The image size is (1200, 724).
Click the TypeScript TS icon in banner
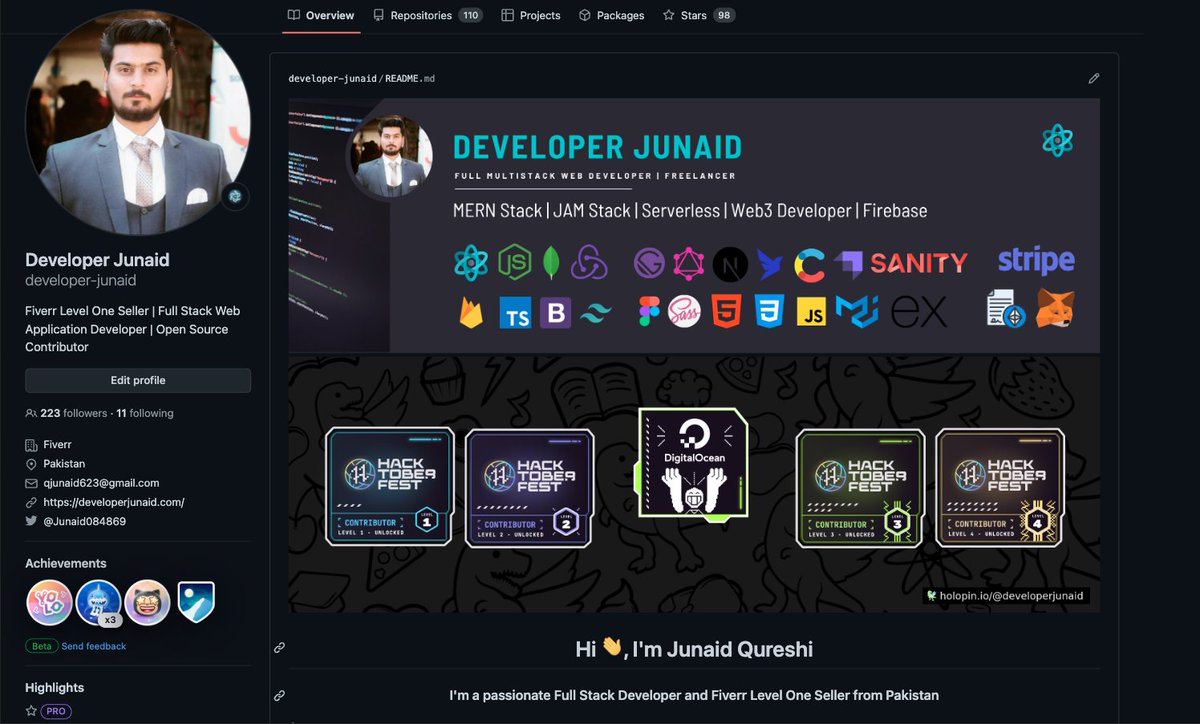click(x=514, y=314)
